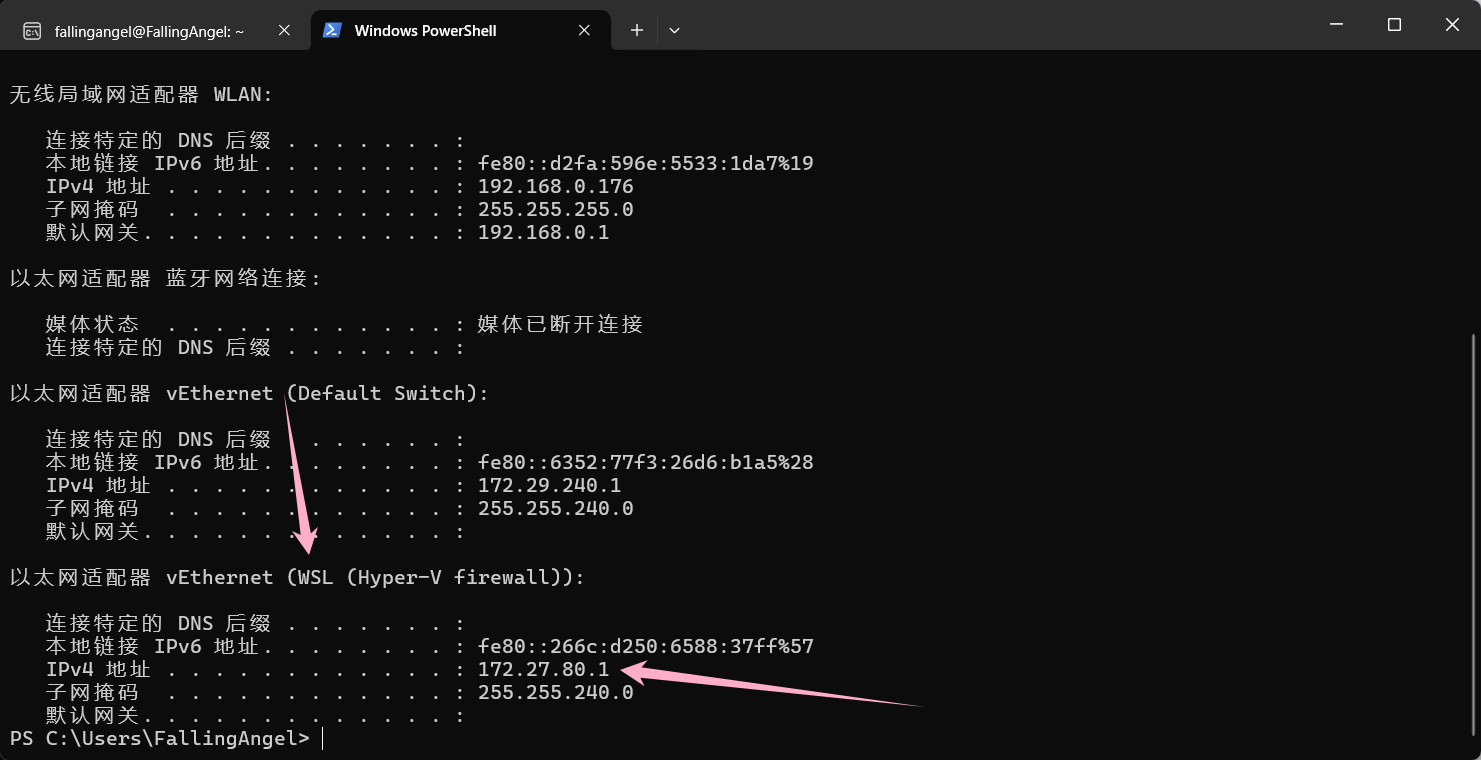Click IPv6 address fe80::266c:d250:6588:37ff%57
This screenshot has width=1481, height=760.
pos(646,647)
